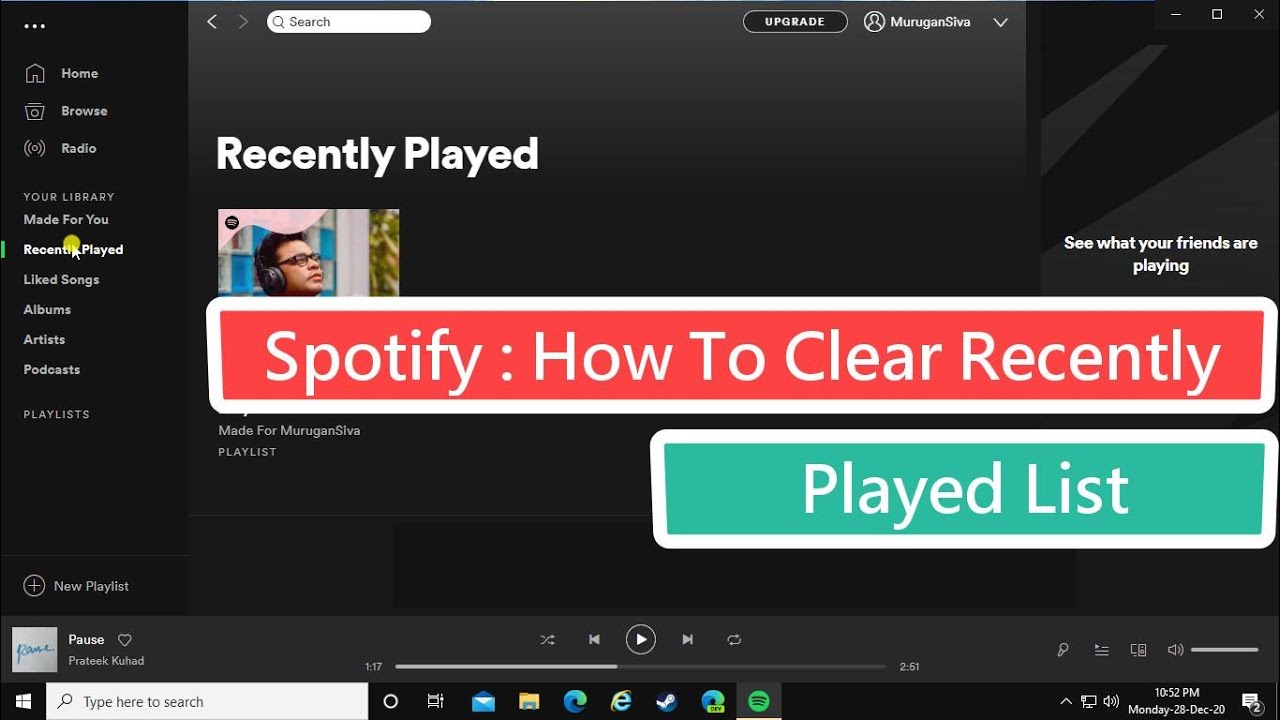Mute with the volume speaker icon
The height and width of the screenshot is (720, 1280).
pyautogui.click(x=1175, y=650)
